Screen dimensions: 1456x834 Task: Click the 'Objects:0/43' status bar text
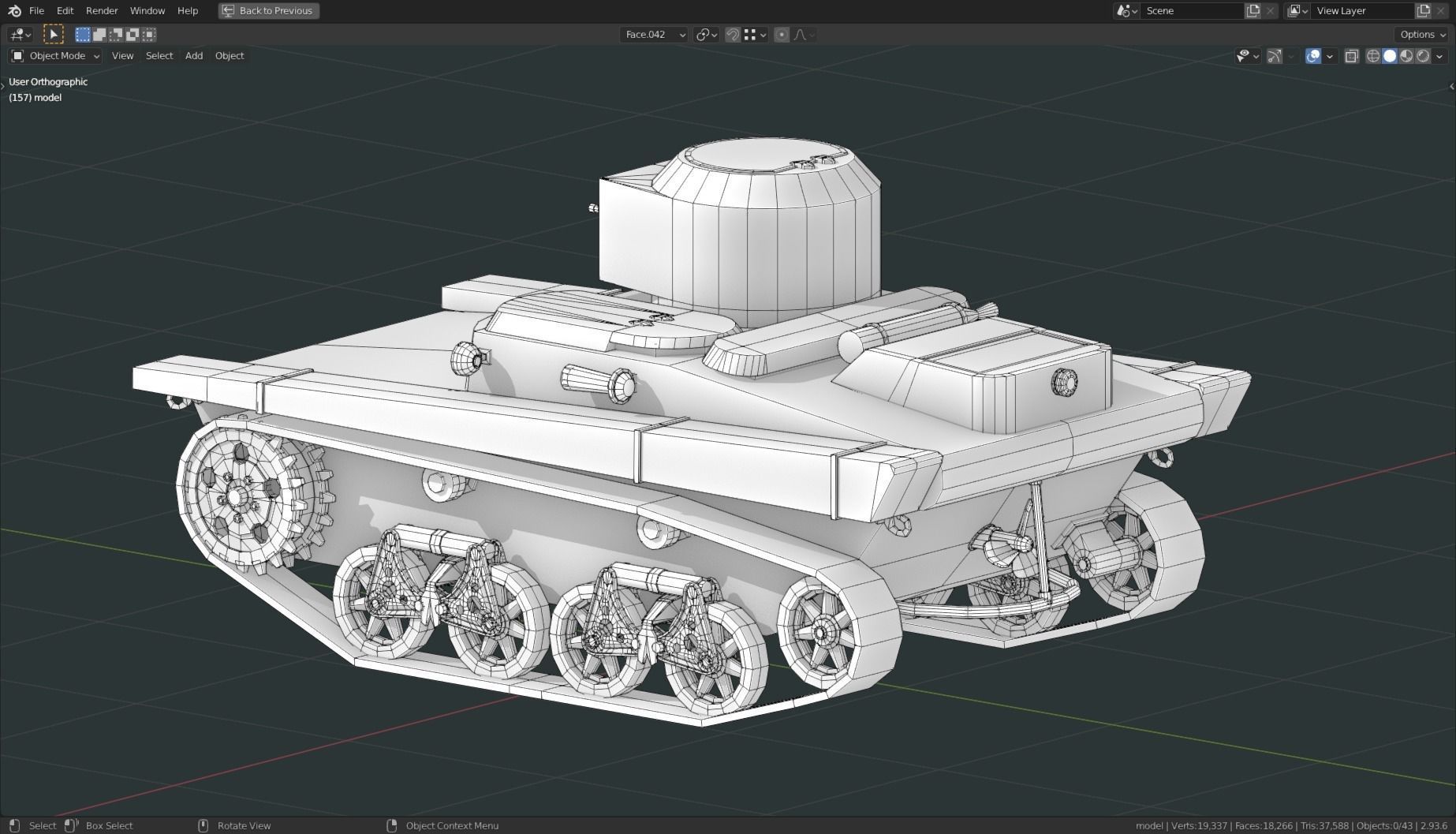tap(1384, 825)
